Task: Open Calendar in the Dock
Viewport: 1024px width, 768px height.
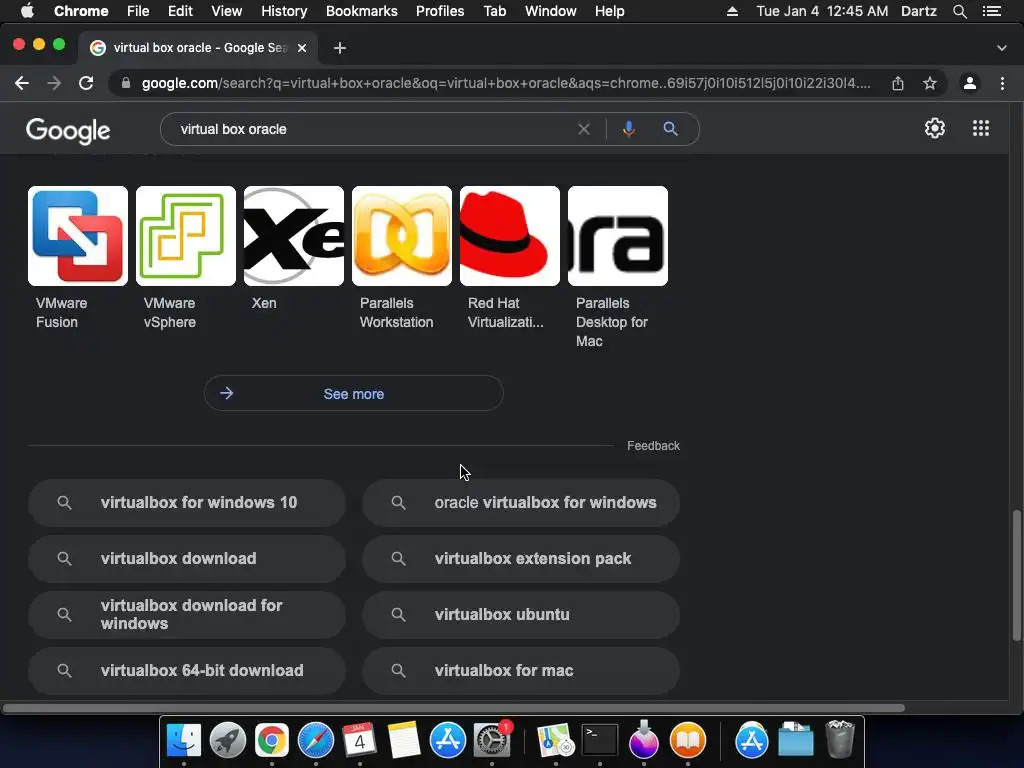Action: 359,740
